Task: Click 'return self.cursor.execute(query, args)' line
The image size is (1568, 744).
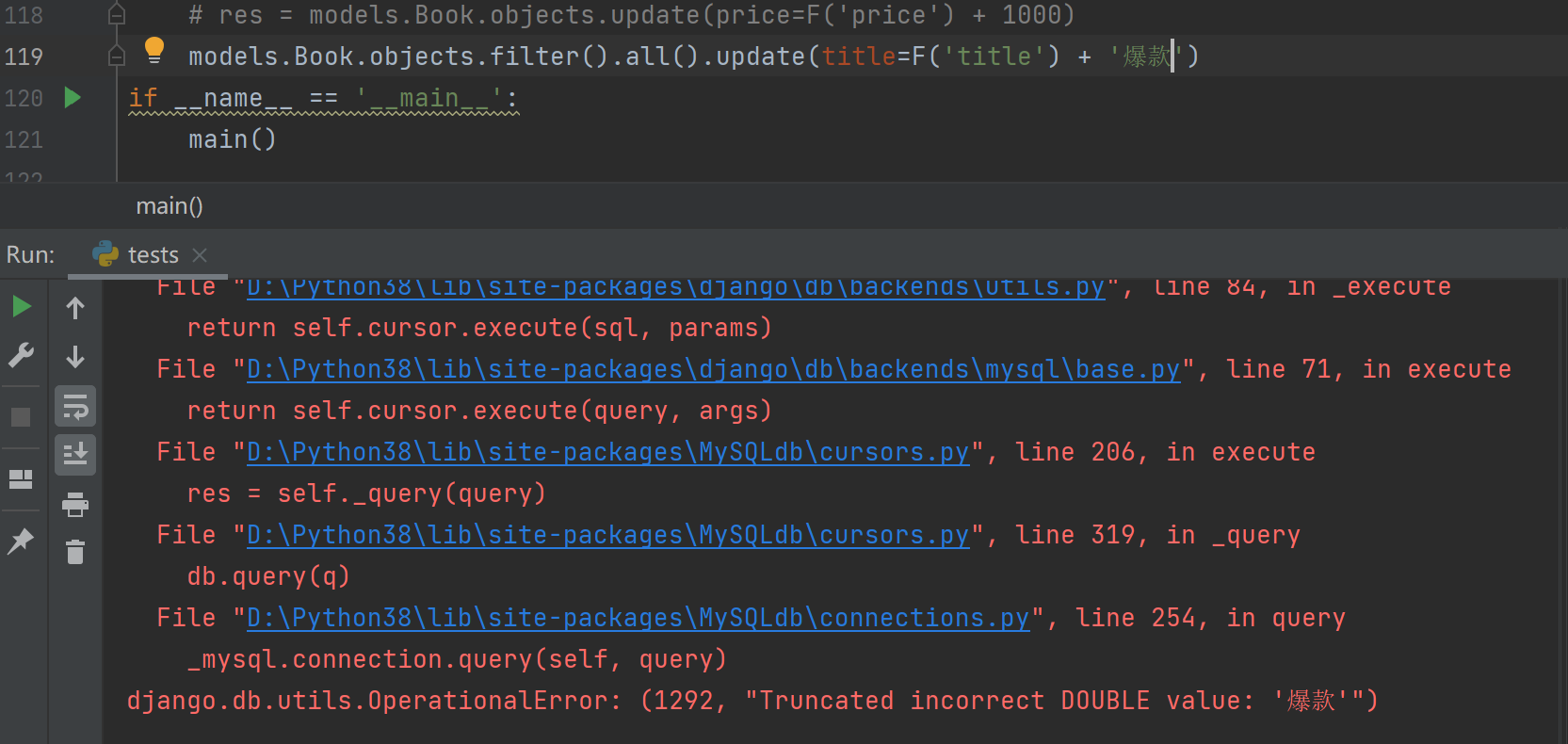Action: pyautogui.click(x=479, y=411)
